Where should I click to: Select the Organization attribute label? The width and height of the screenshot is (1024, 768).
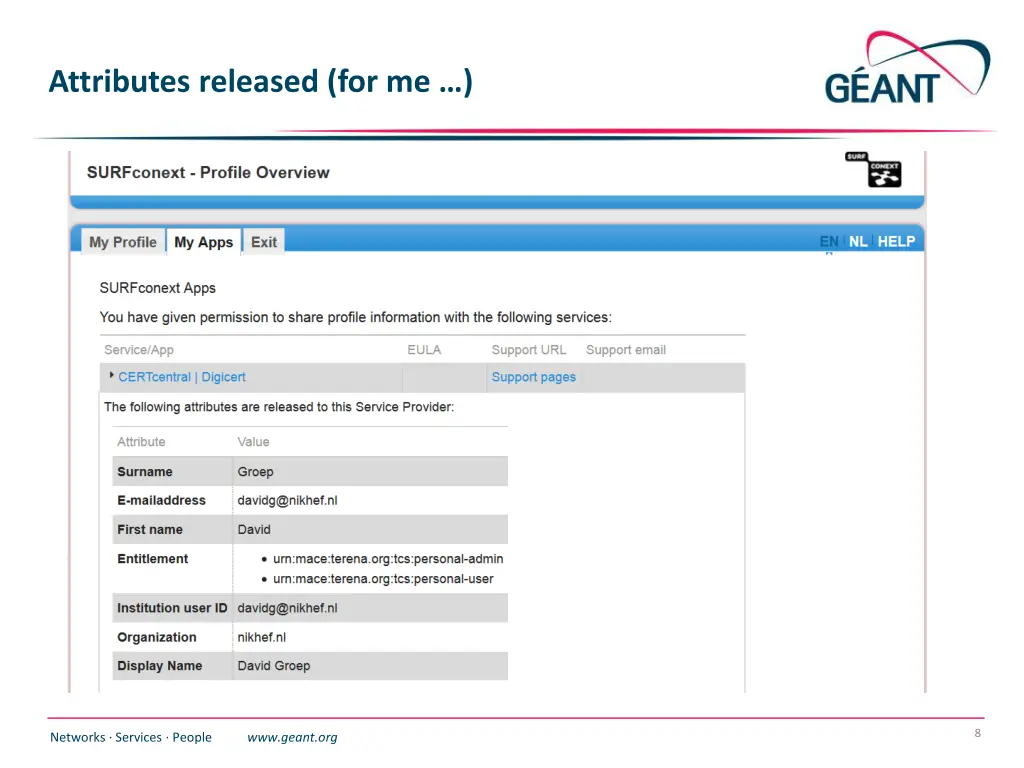coord(157,637)
